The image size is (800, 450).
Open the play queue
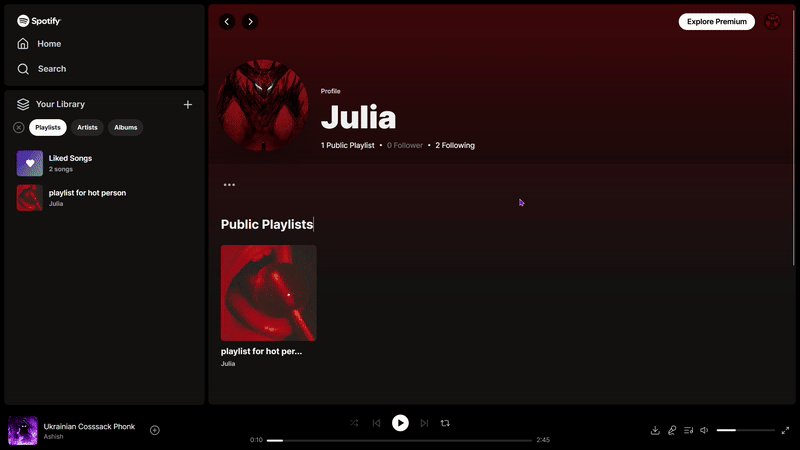point(688,431)
